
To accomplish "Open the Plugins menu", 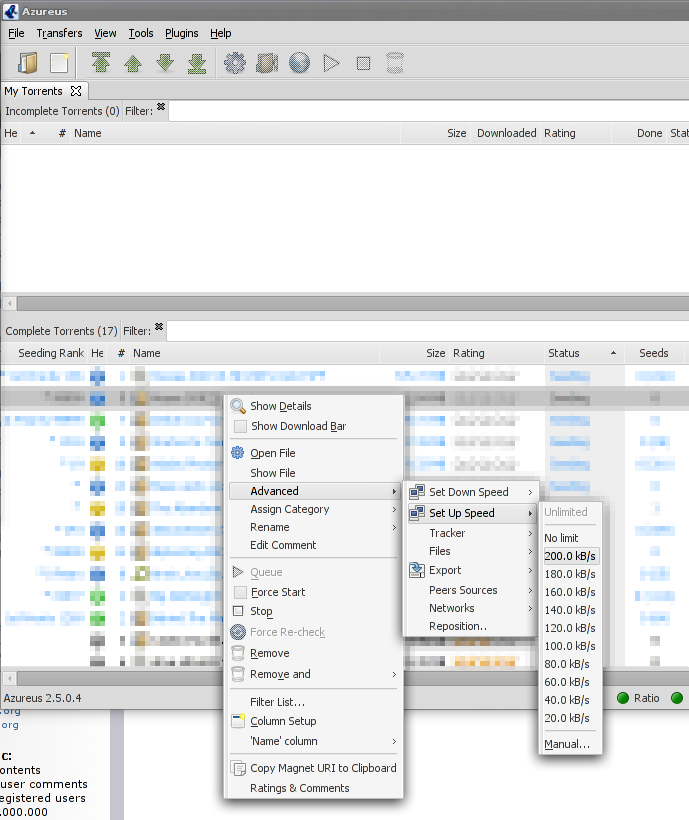I will coord(181,33).
